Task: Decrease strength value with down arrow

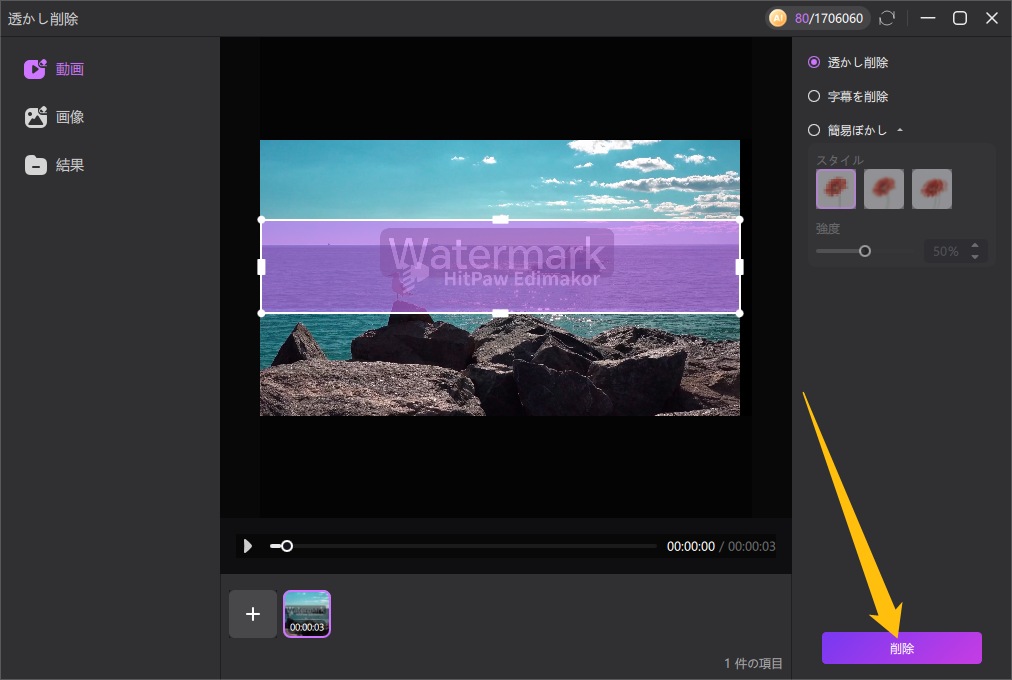Action: point(975,257)
